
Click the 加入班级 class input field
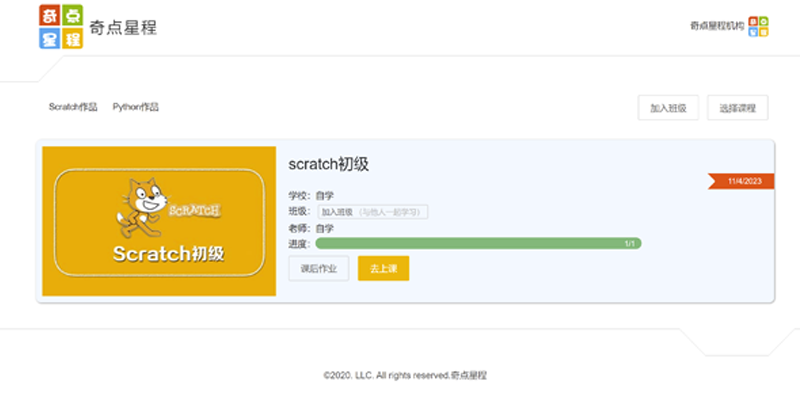(x=373, y=212)
